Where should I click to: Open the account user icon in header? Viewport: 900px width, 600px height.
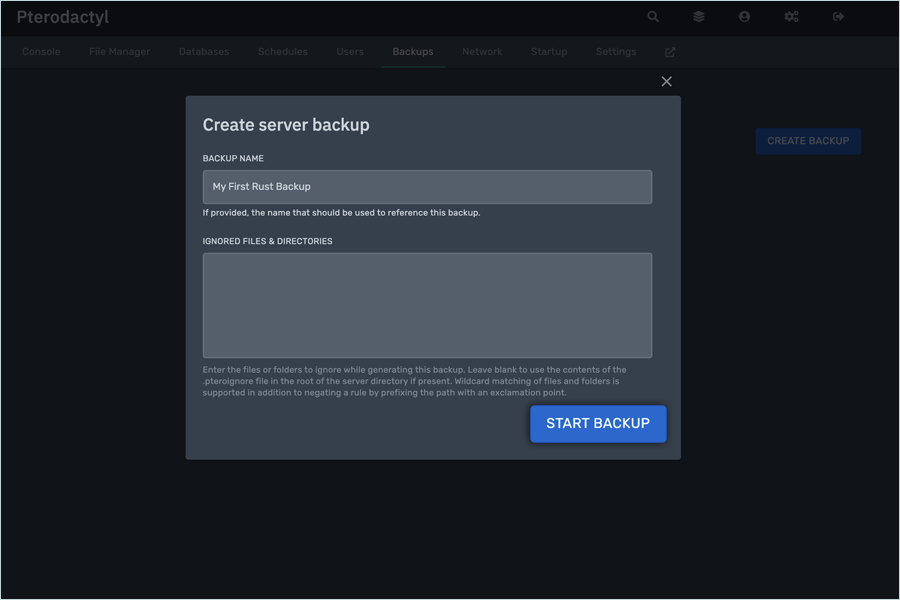[744, 17]
